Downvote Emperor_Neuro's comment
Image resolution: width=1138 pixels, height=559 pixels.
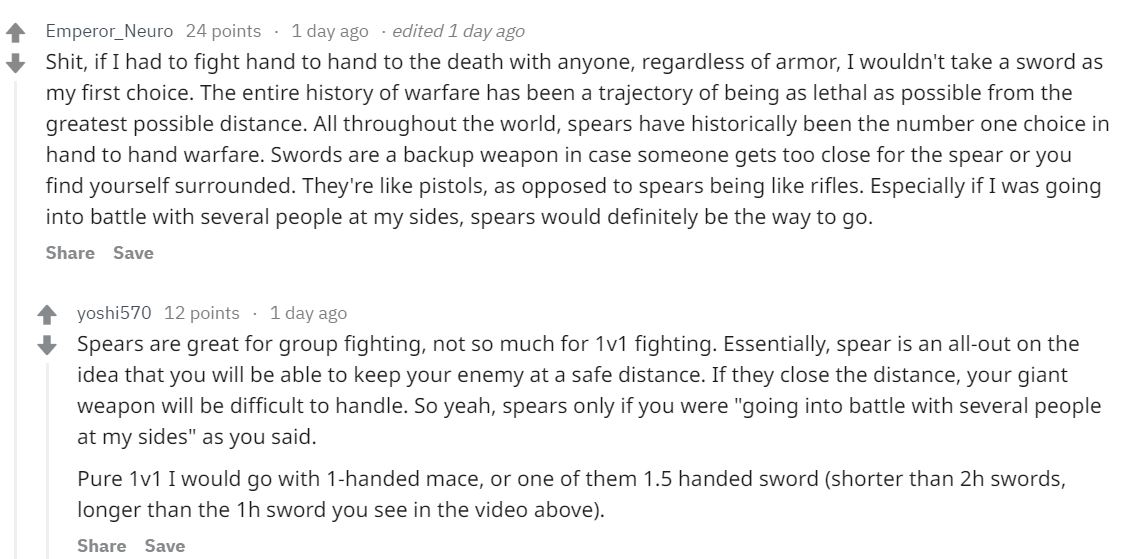pos(15,64)
